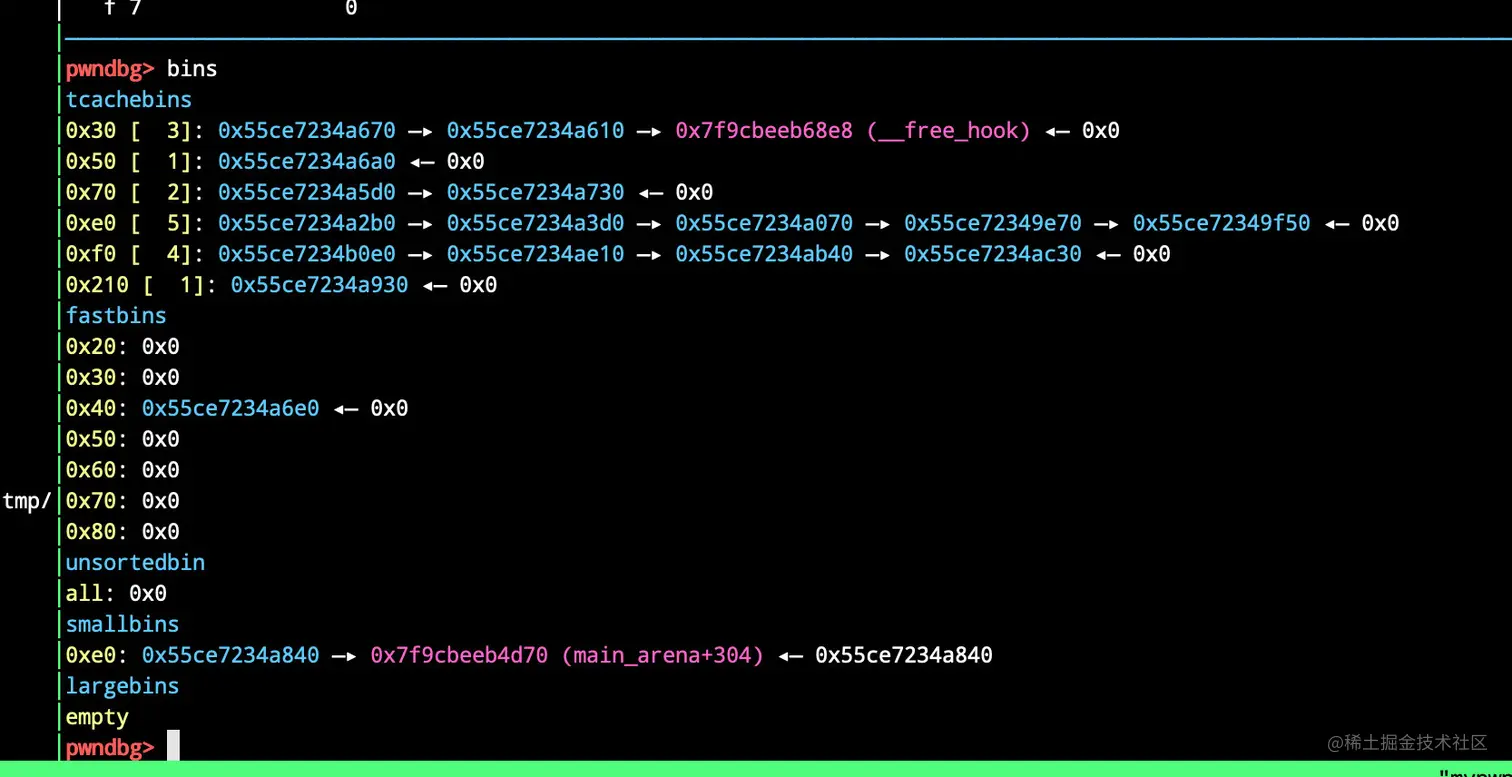
Task: Click address 0x55ce72349f50 ending 0xe0 chain
Action: [1221, 223]
